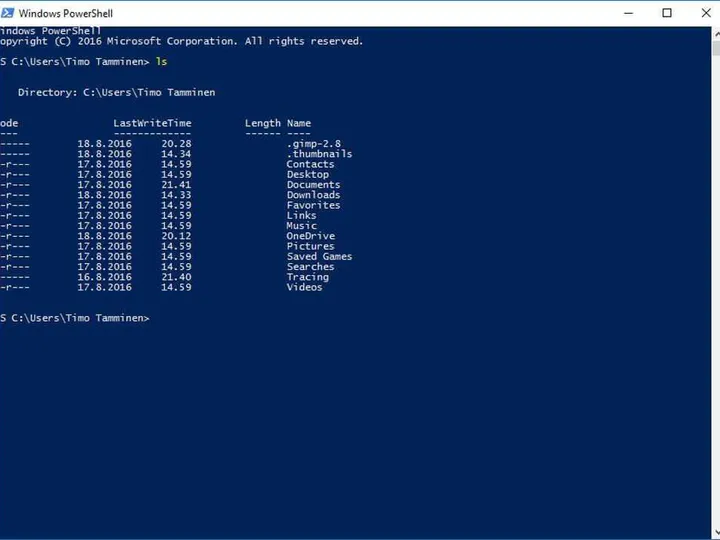The image size is (720, 540).
Task: Click the copyright 2016 Microsoft Corporation line
Action: [182, 41]
